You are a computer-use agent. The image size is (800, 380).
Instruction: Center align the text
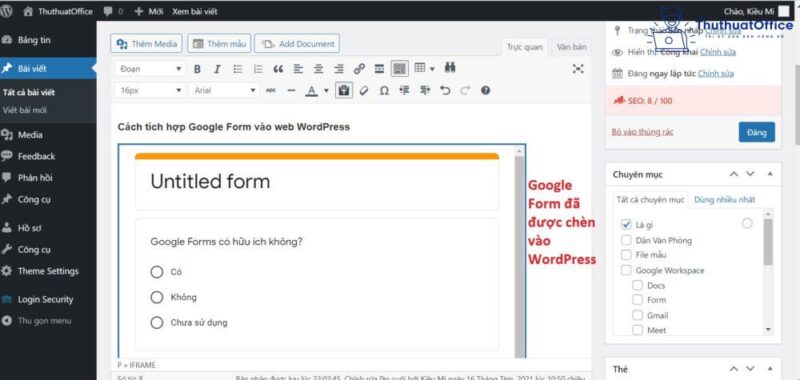click(319, 69)
